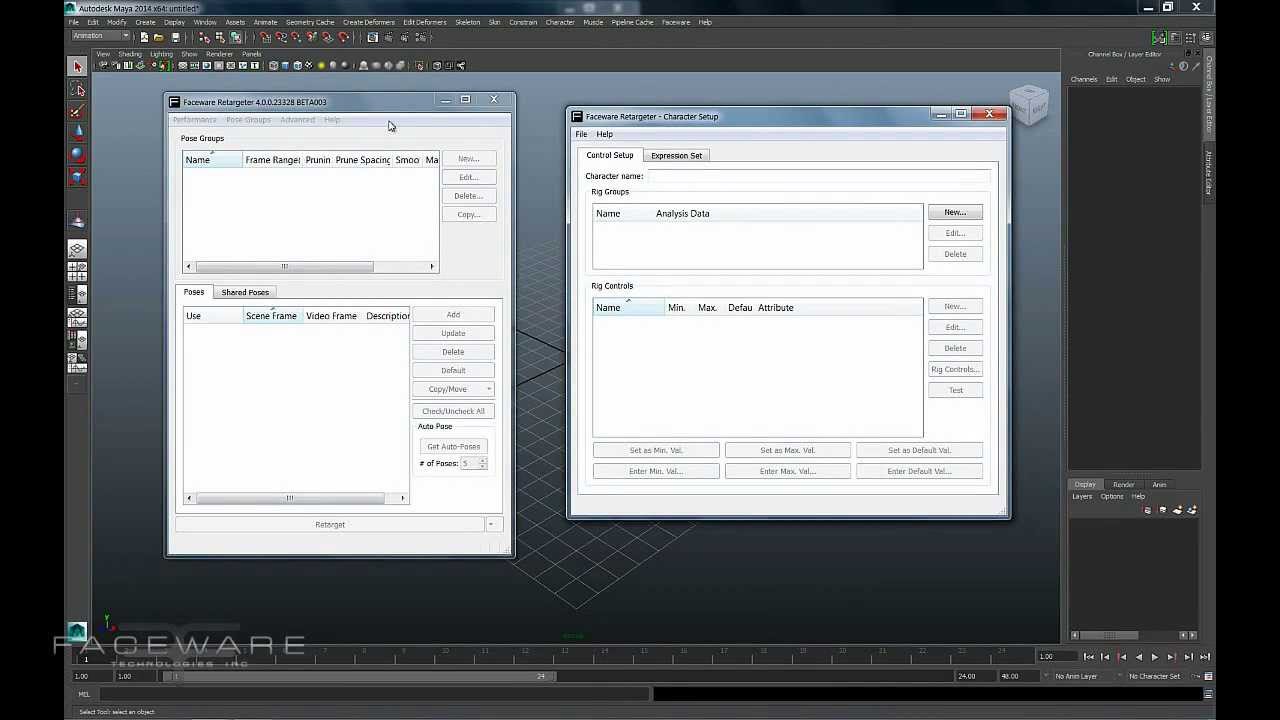
Task: Open the Channels menu in Channel Box
Action: (x=1084, y=79)
